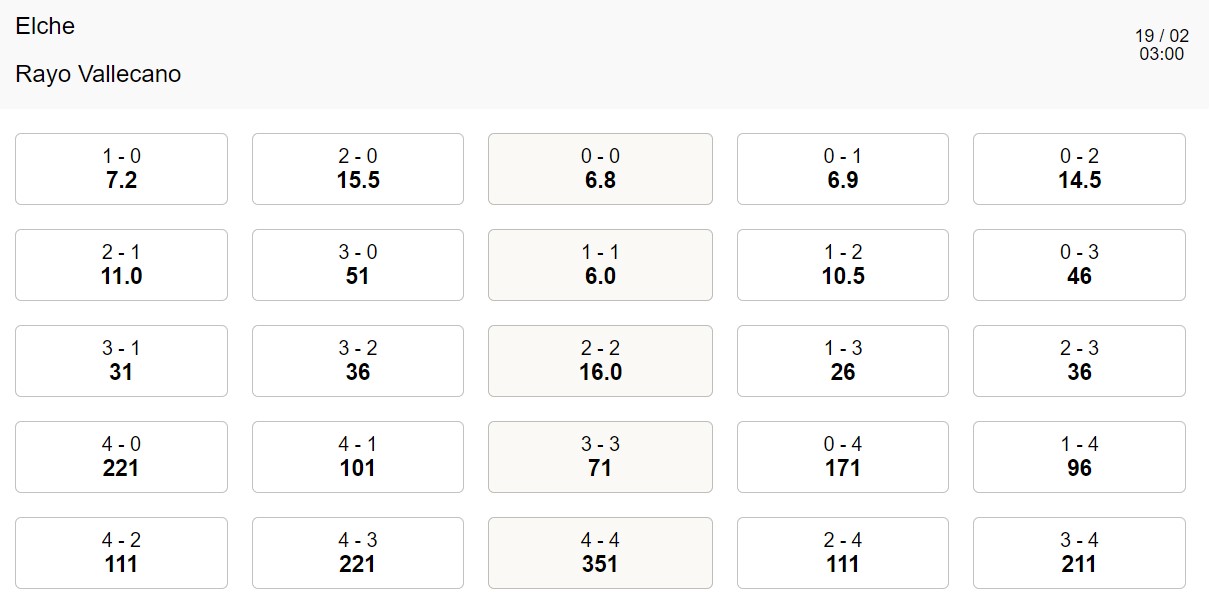Screen dimensions: 1210x595
Task: Bet on the 3 - 3 draw at 71
Action: [x=600, y=457]
